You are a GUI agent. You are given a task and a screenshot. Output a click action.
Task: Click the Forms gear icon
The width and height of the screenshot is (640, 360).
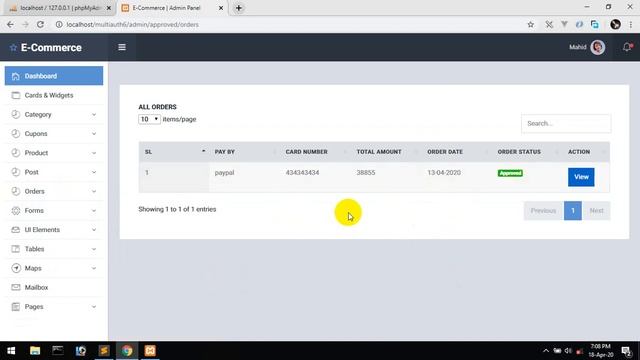coord(16,211)
